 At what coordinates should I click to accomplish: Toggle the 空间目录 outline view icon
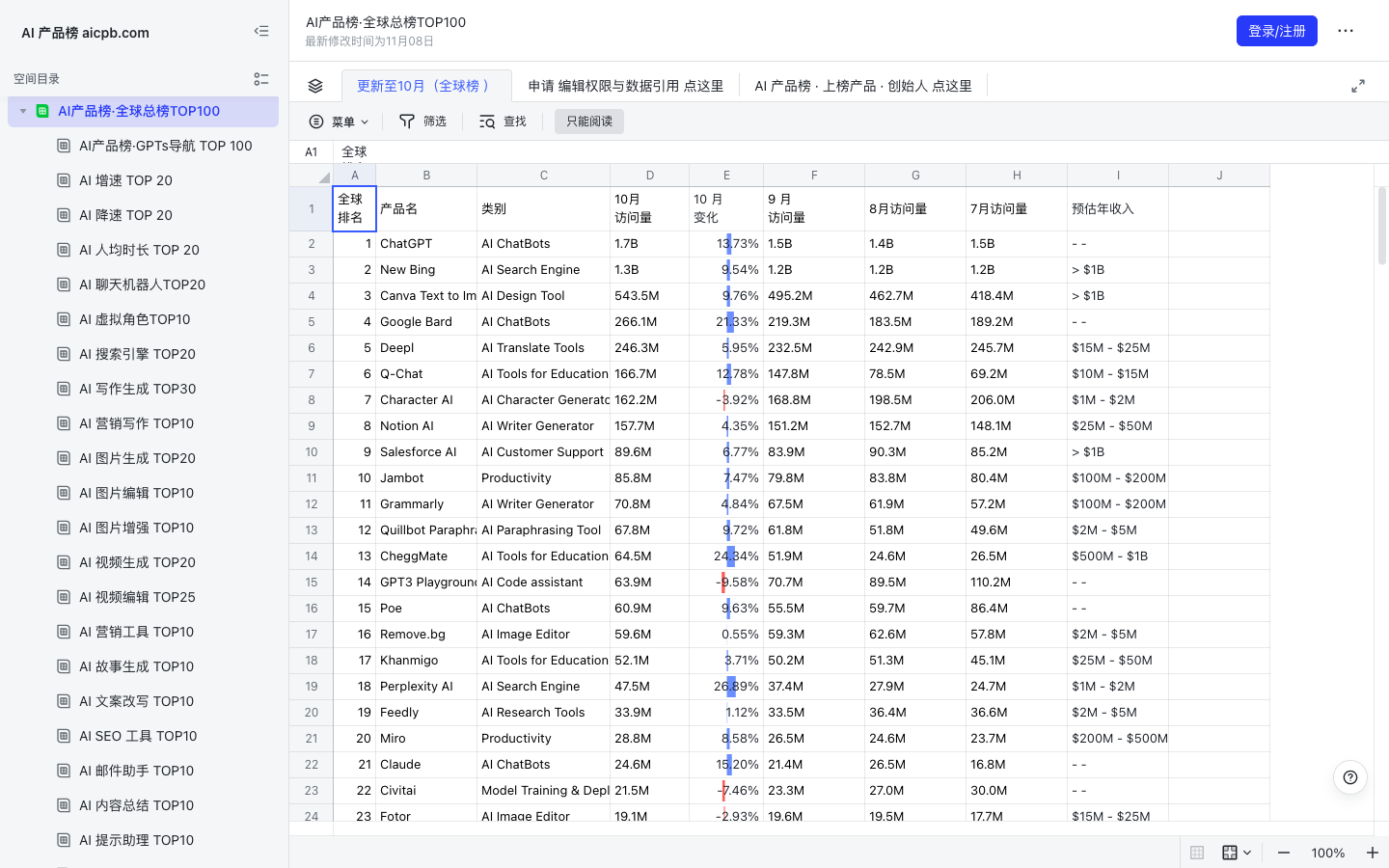click(x=261, y=79)
